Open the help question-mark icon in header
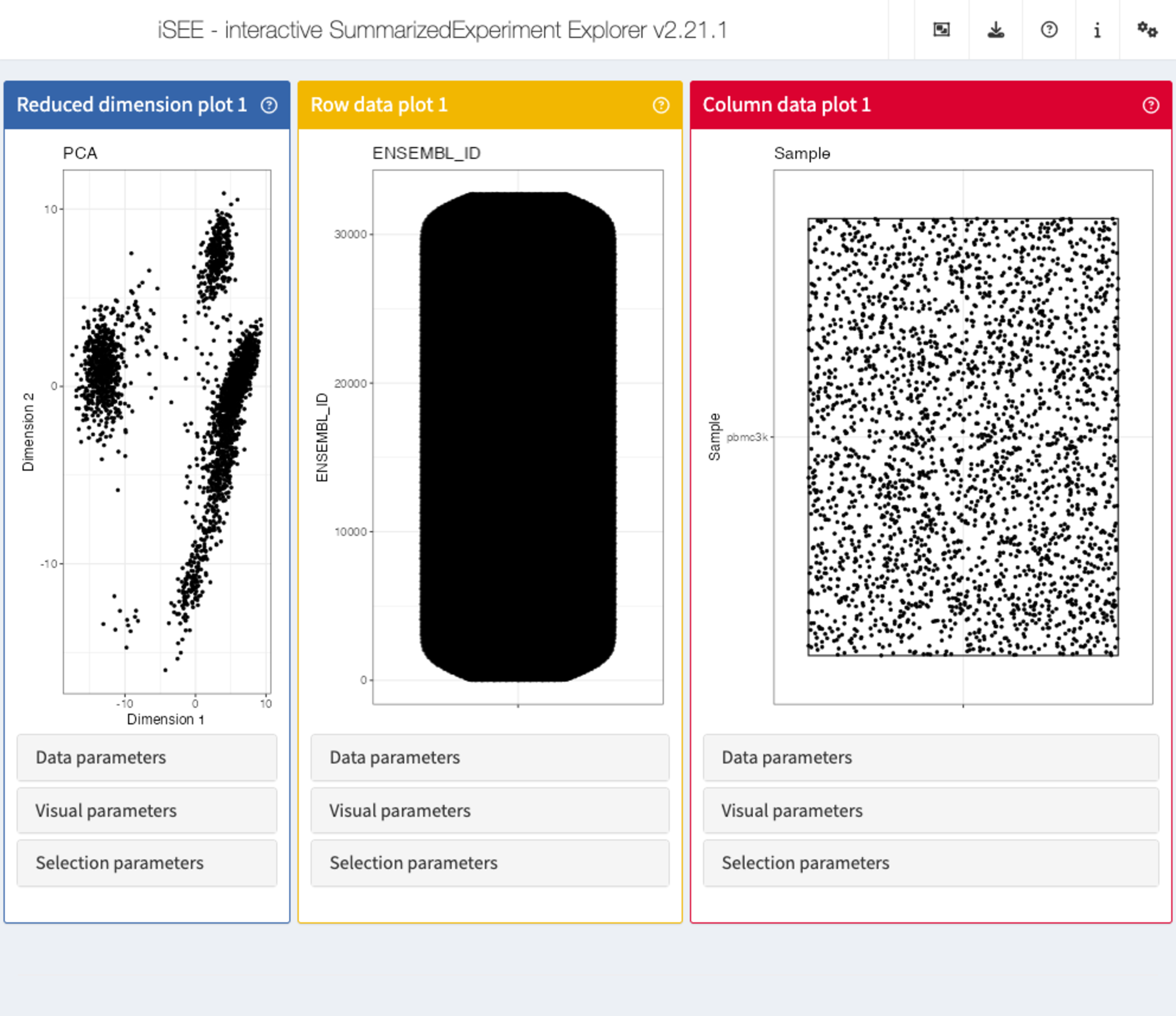The image size is (1176, 1016). 1049,30
